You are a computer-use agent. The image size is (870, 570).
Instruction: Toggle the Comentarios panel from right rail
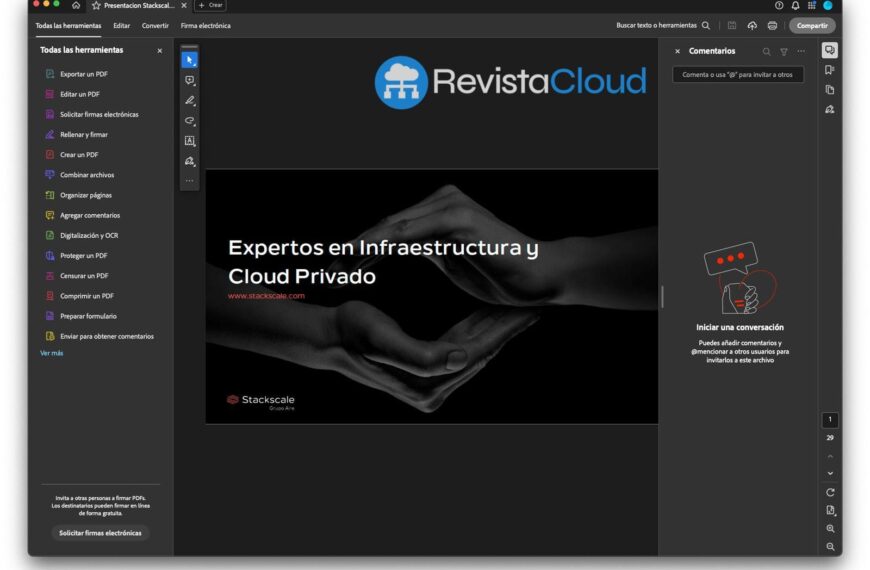(x=830, y=50)
